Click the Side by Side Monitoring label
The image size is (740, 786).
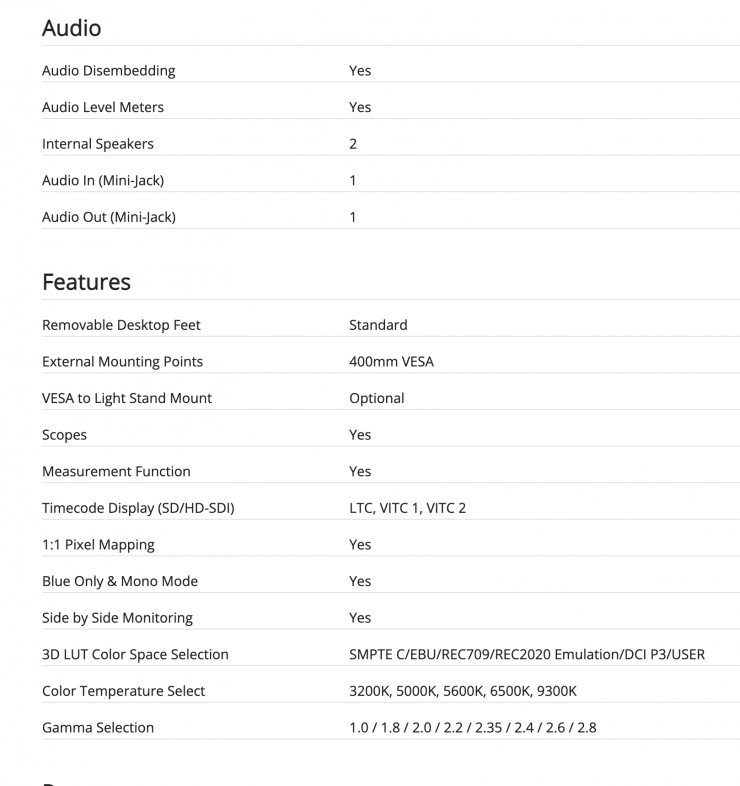(117, 618)
